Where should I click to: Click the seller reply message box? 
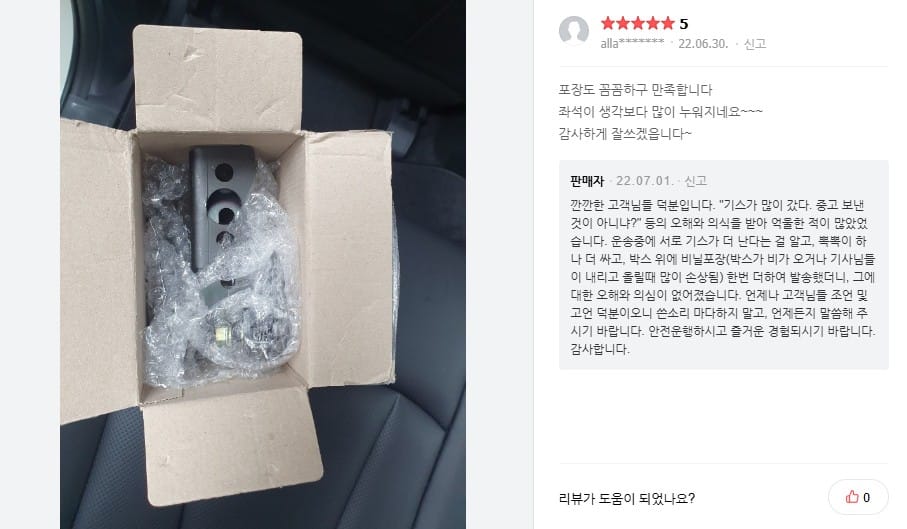click(723, 265)
